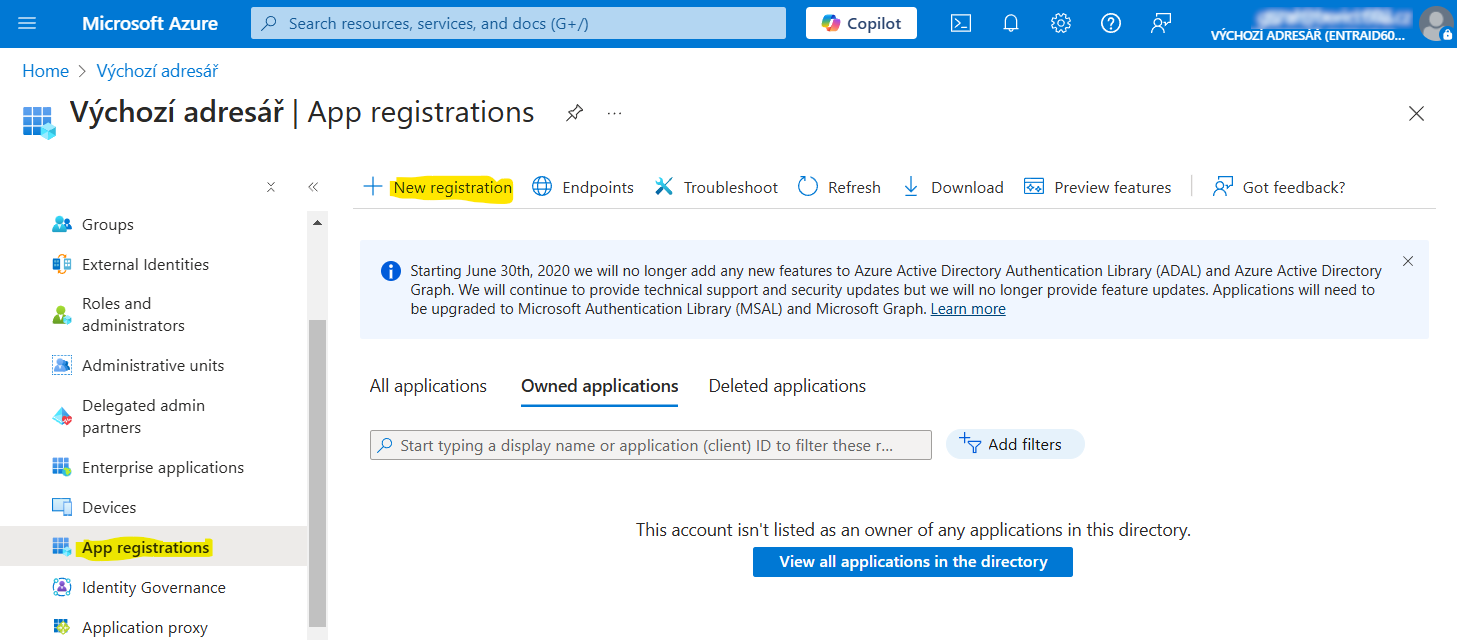Pin the App registrations page
This screenshot has width=1457, height=640.
[574, 113]
